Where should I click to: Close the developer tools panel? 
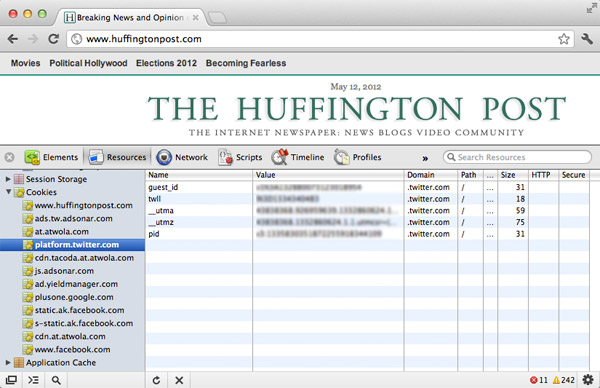pyautogui.click(x=10, y=157)
